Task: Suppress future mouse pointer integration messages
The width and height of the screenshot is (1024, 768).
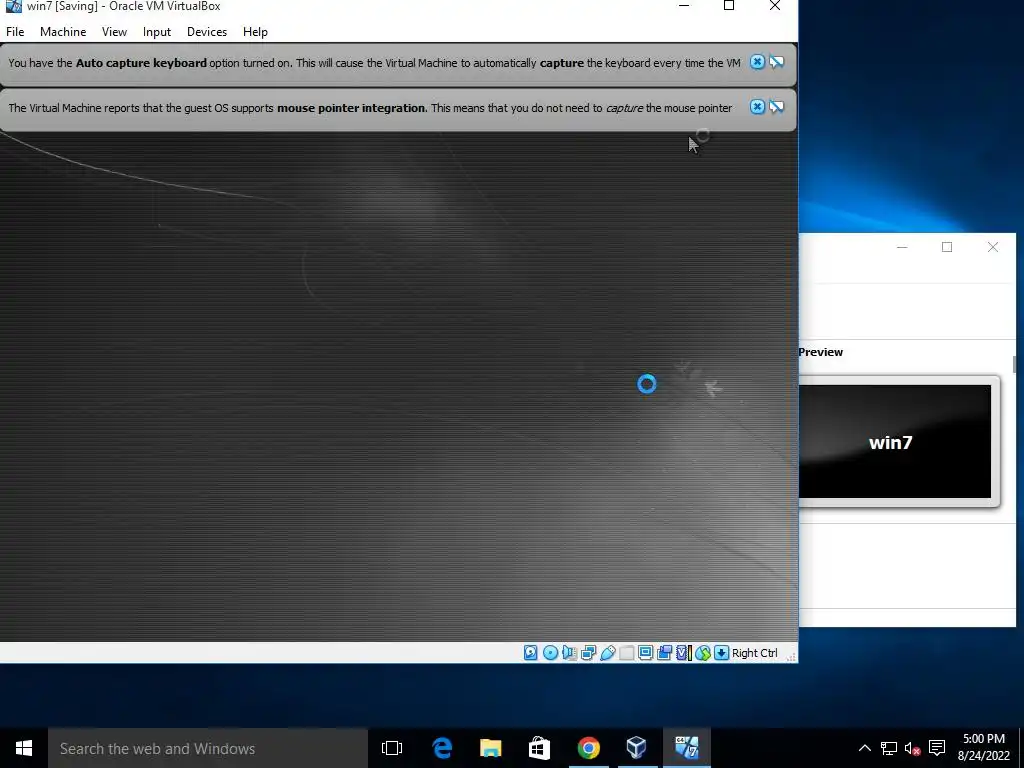Action: coord(776,106)
